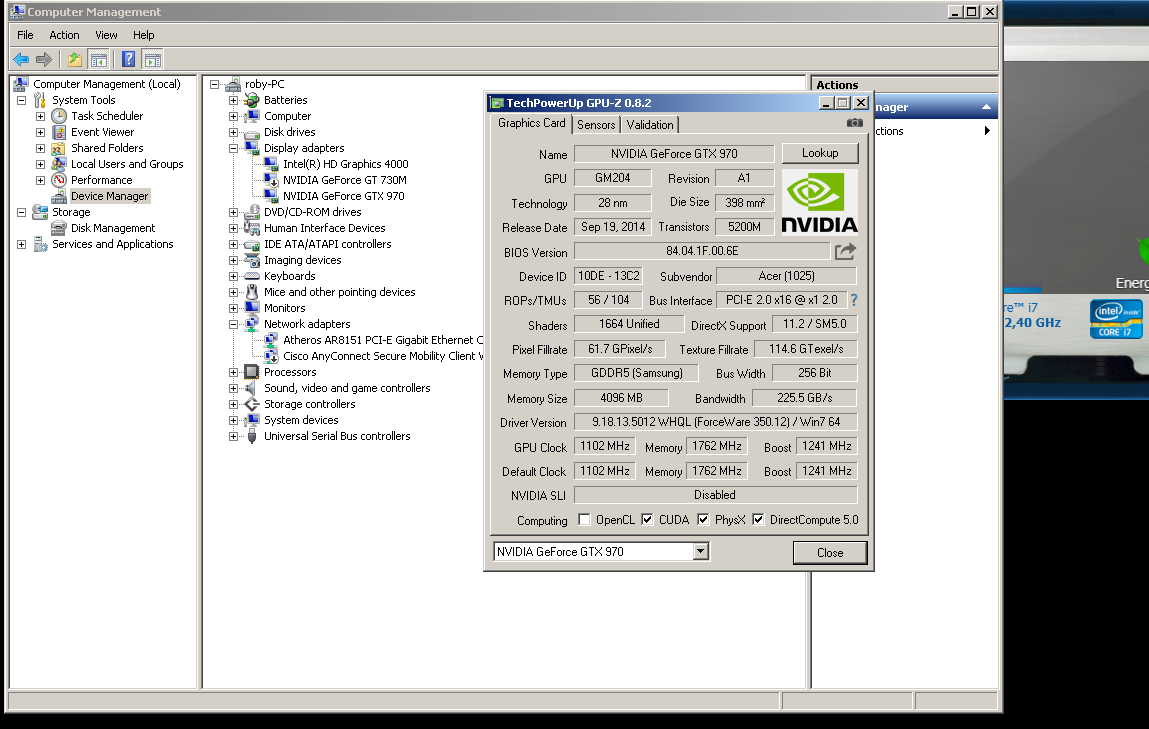The height and width of the screenshot is (729, 1149).
Task: Click the Bus Interface question mark icon
Action: pyautogui.click(x=854, y=300)
